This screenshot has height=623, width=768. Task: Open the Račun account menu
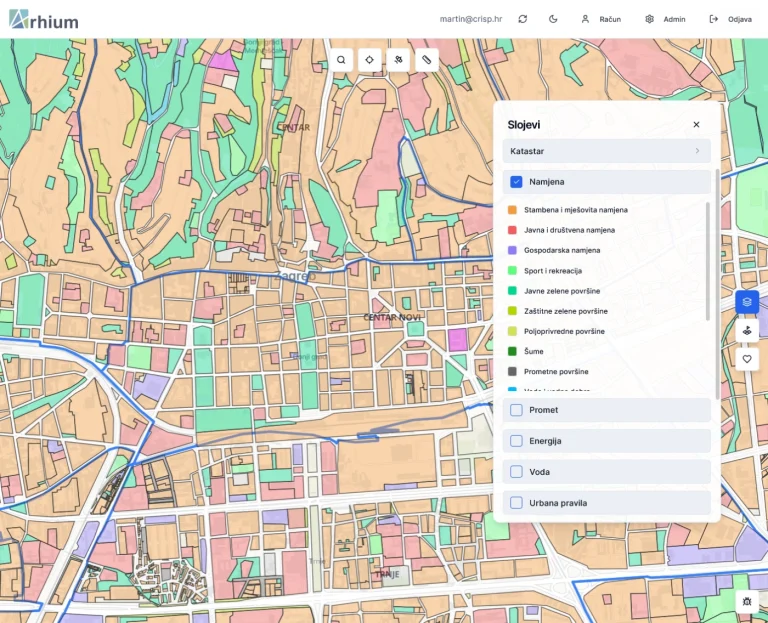click(x=601, y=19)
